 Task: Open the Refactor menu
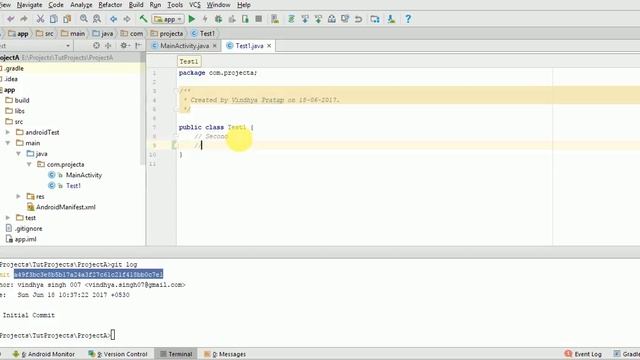[x=110, y=5]
